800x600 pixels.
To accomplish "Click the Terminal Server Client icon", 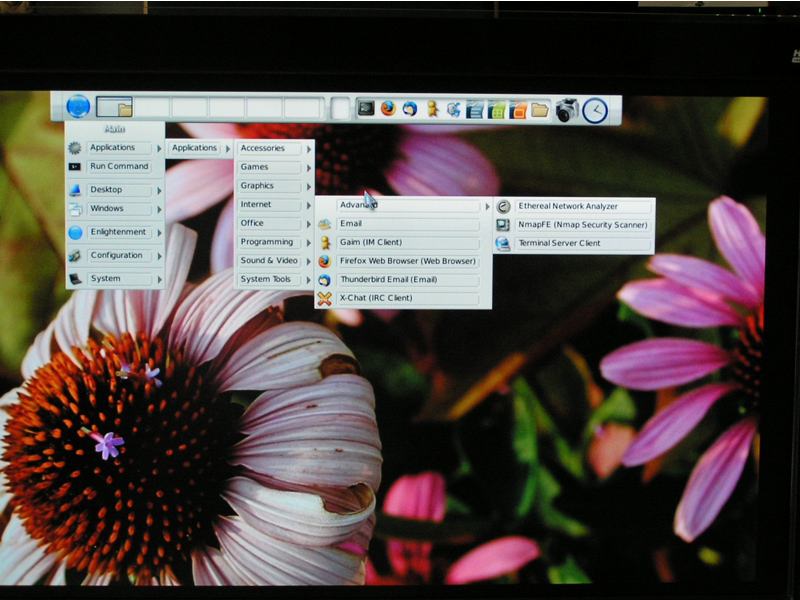I will coord(503,244).
